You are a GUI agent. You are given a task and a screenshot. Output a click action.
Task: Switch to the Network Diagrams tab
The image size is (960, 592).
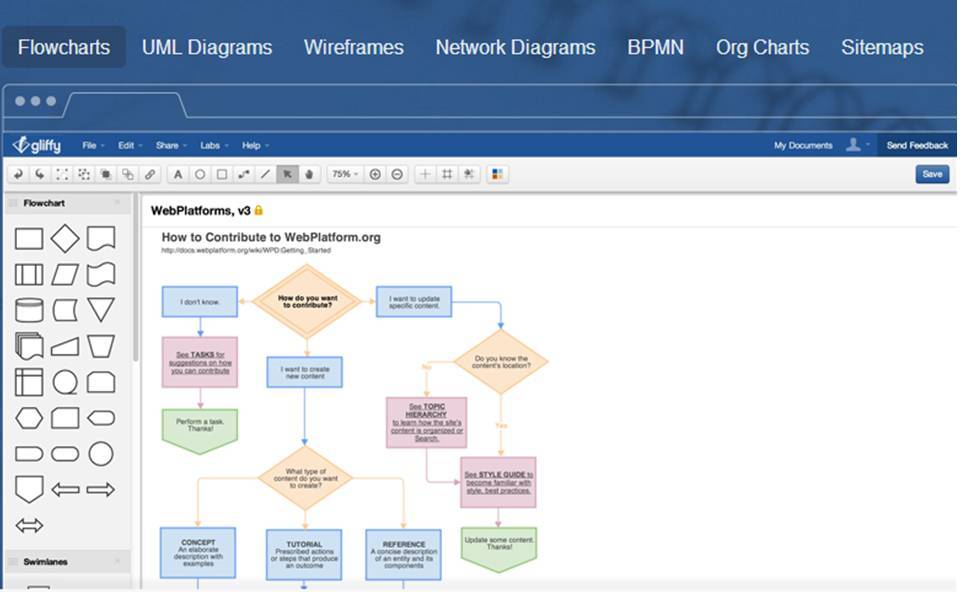(x=516, y=47)
